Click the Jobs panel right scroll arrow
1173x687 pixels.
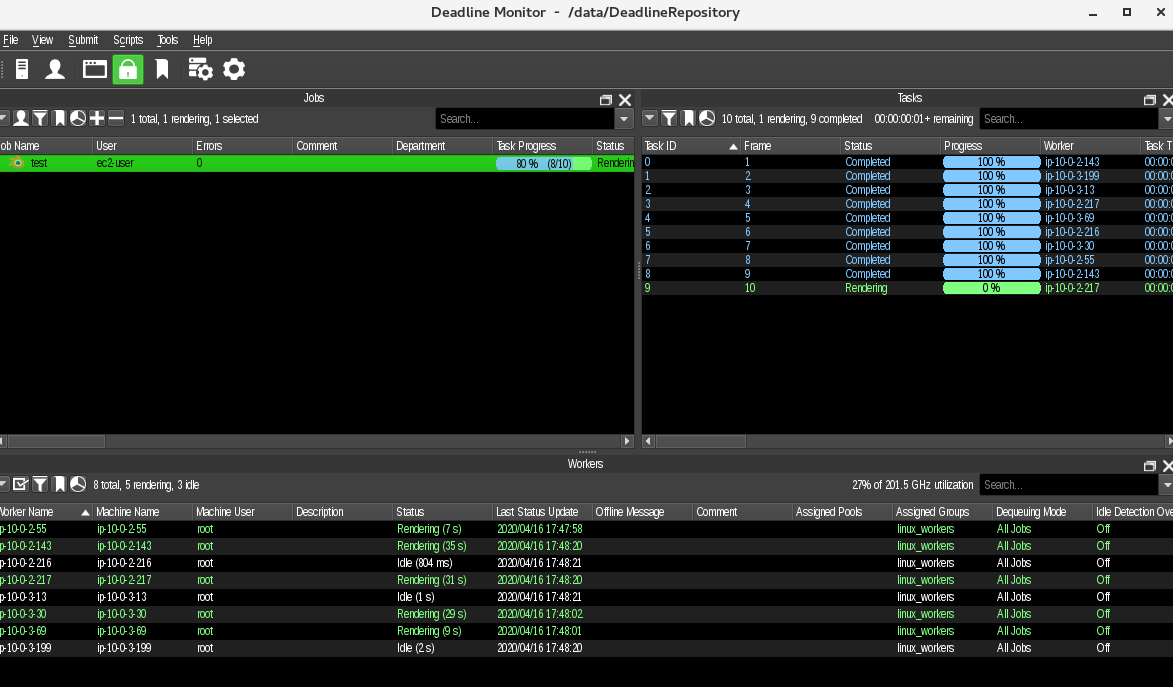pos(628,442)
